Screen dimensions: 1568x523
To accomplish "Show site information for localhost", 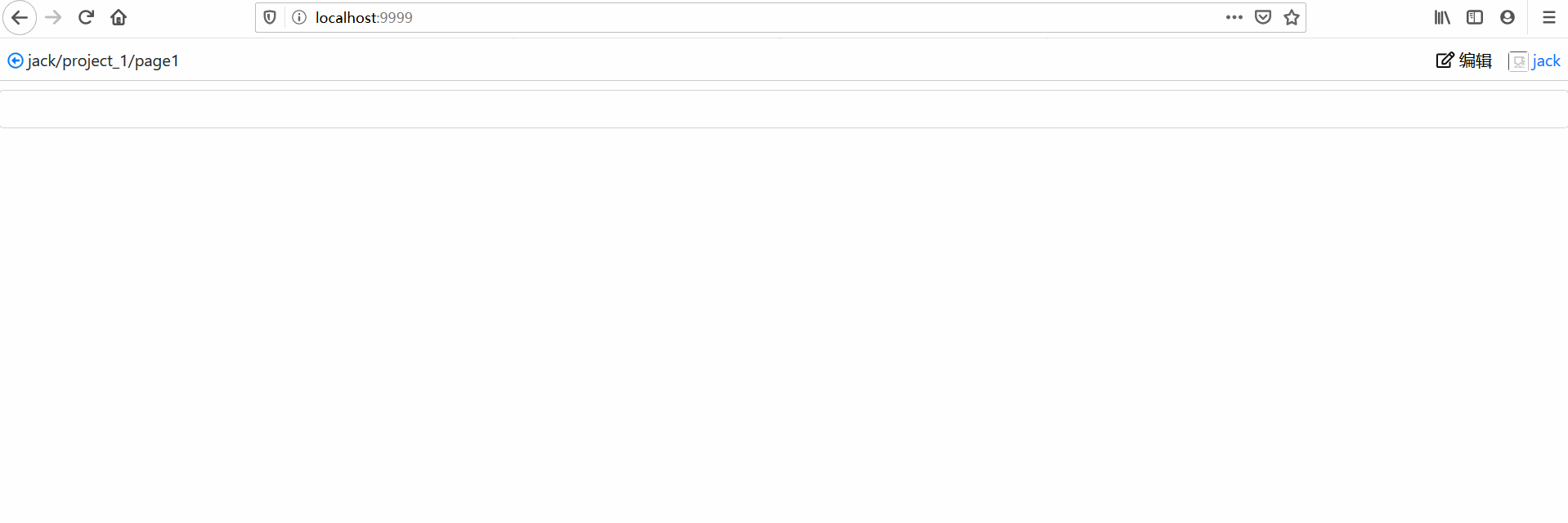I will [x=299, y=17].
